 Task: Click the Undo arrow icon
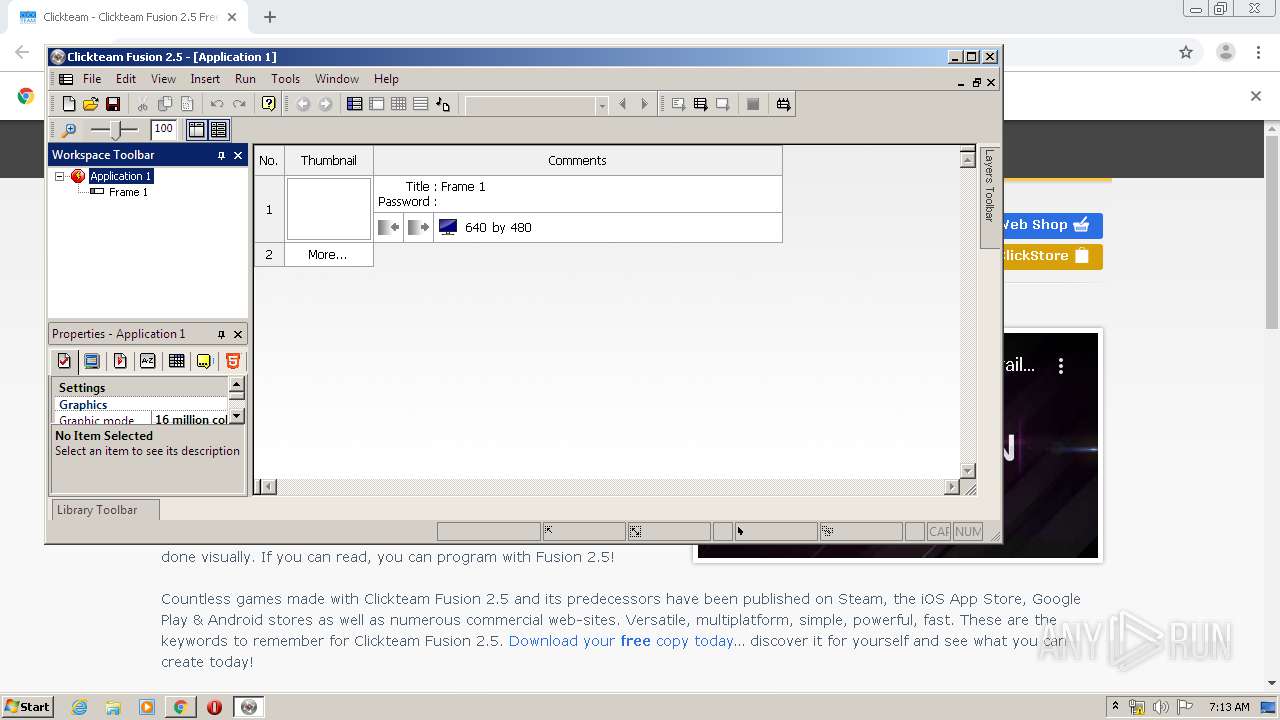[x=217, y=104]
